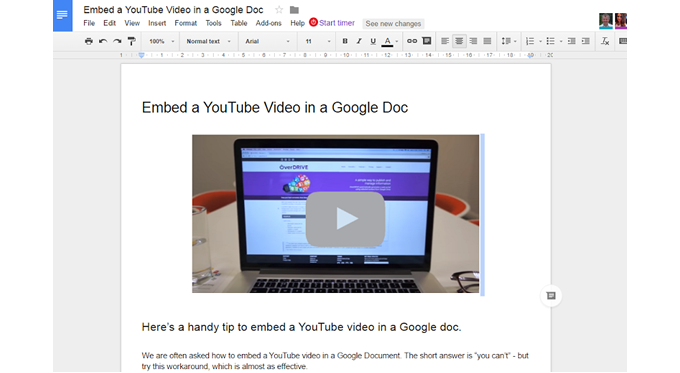680x373 pixels.
Task: Click See new changes button
Action: coord(393,23)
